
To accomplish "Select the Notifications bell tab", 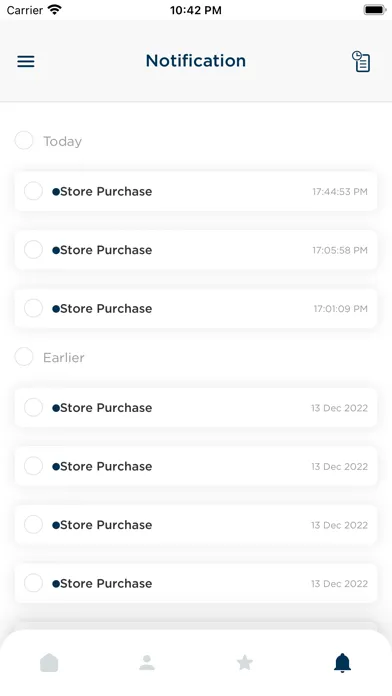I will [x=342, y=663].
